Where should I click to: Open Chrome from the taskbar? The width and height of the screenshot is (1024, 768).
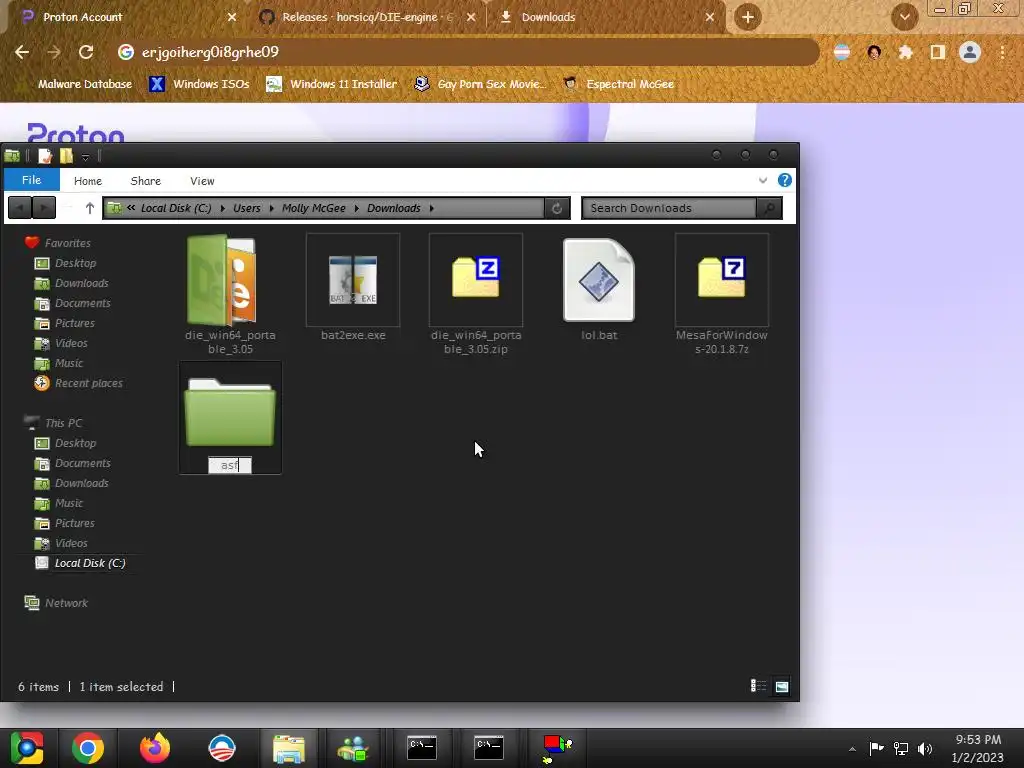tap(88, 747)
